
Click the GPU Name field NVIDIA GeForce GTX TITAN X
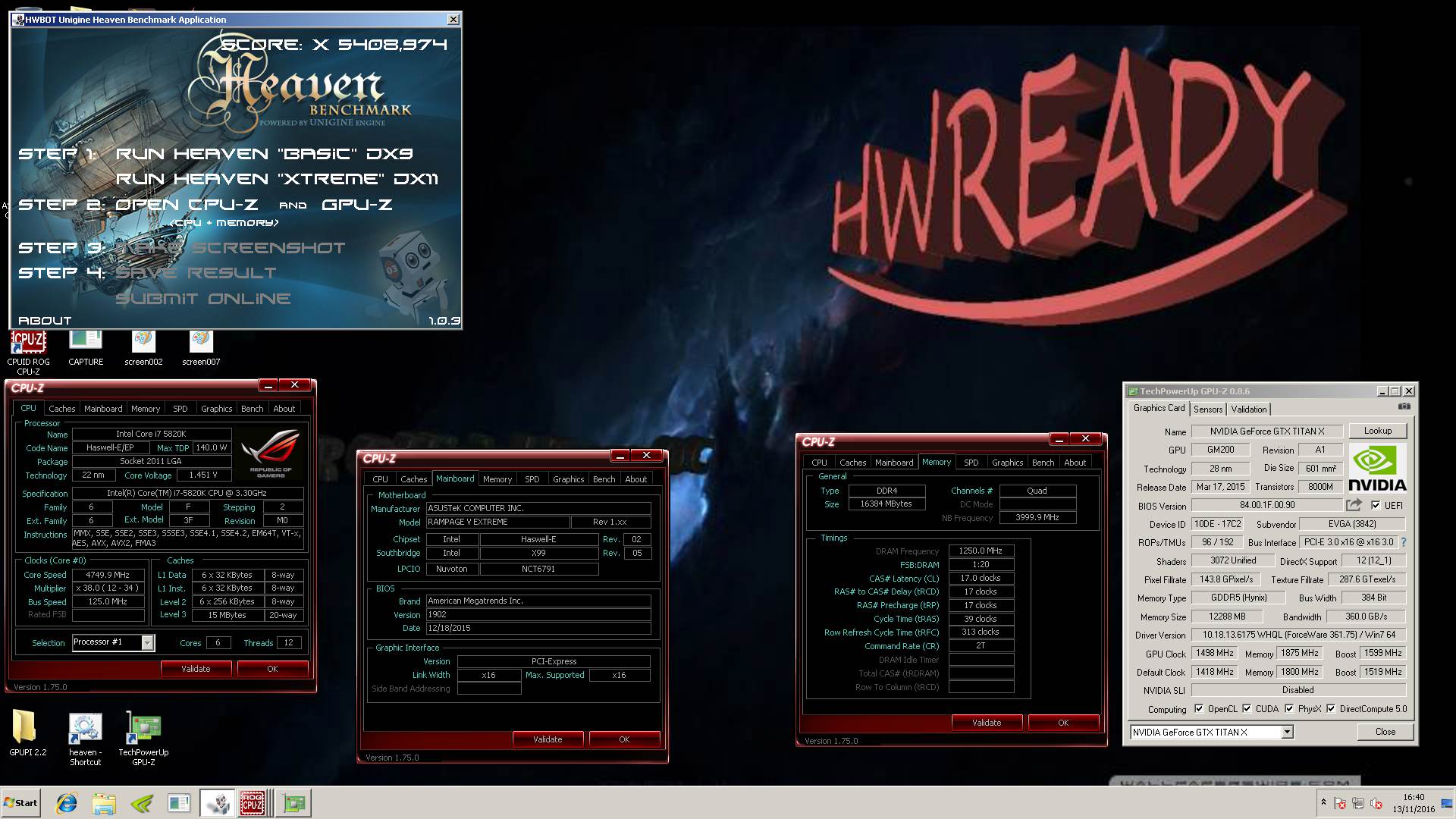click(1266, 431)
